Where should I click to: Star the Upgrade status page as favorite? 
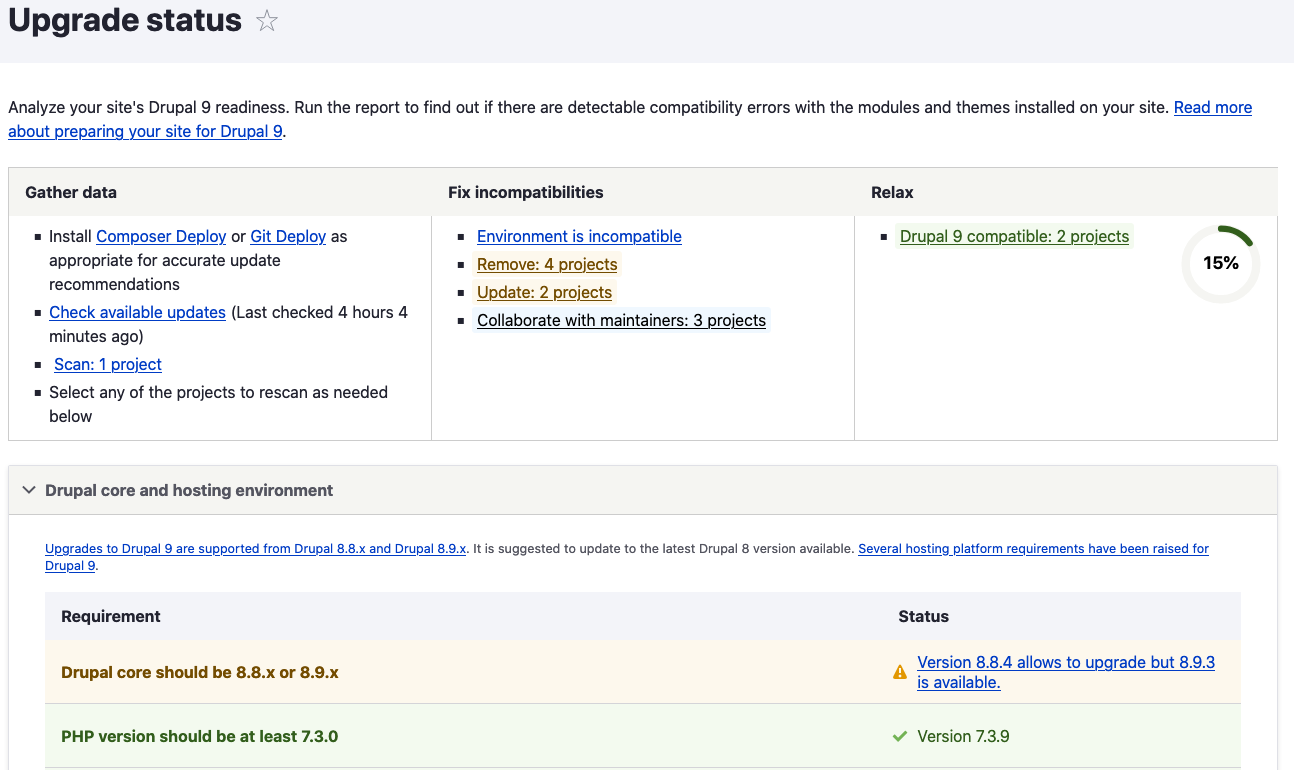(267, 21)
